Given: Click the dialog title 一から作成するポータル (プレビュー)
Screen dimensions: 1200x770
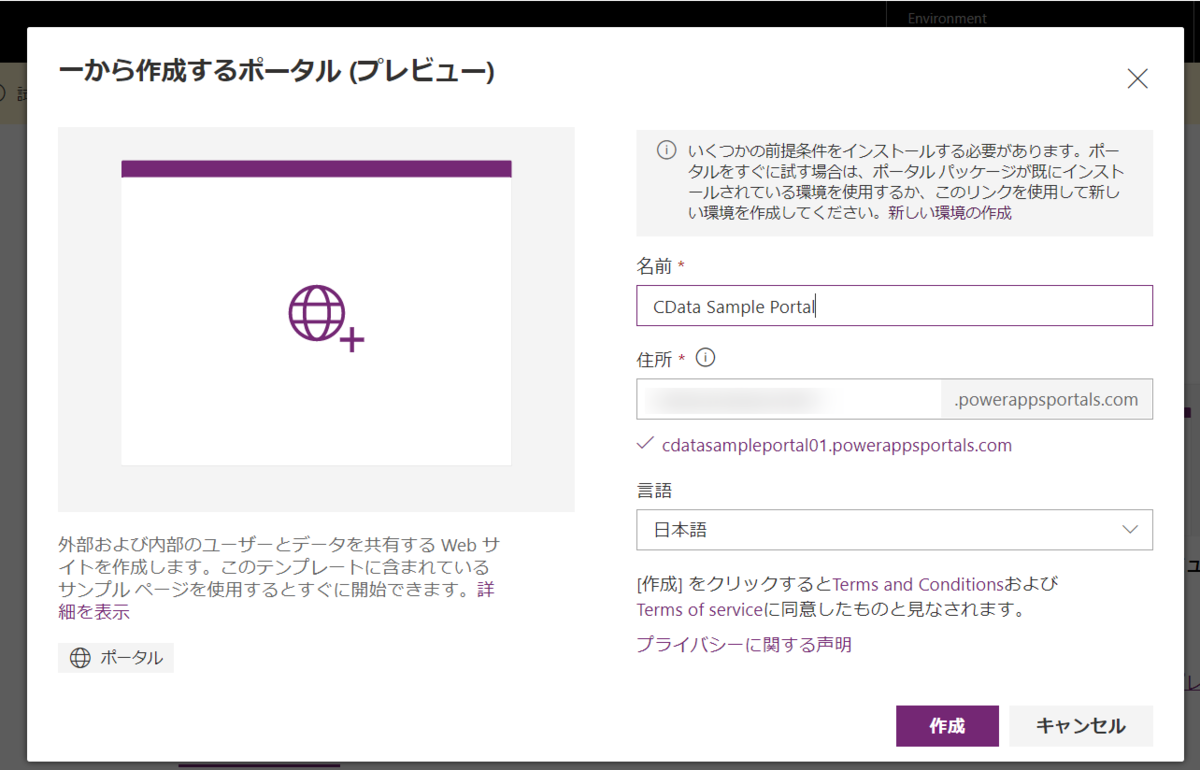Looking at the screenshot, I should point(277,72).
